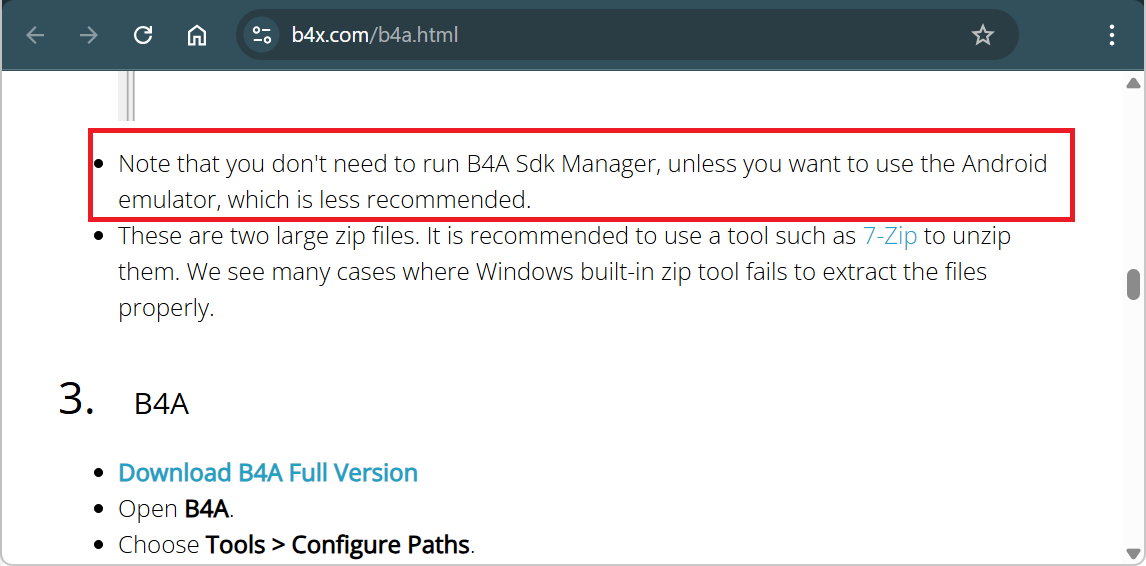
Task: Click the vertical scrollbar thumb
Action: [x=1133, y=284]
